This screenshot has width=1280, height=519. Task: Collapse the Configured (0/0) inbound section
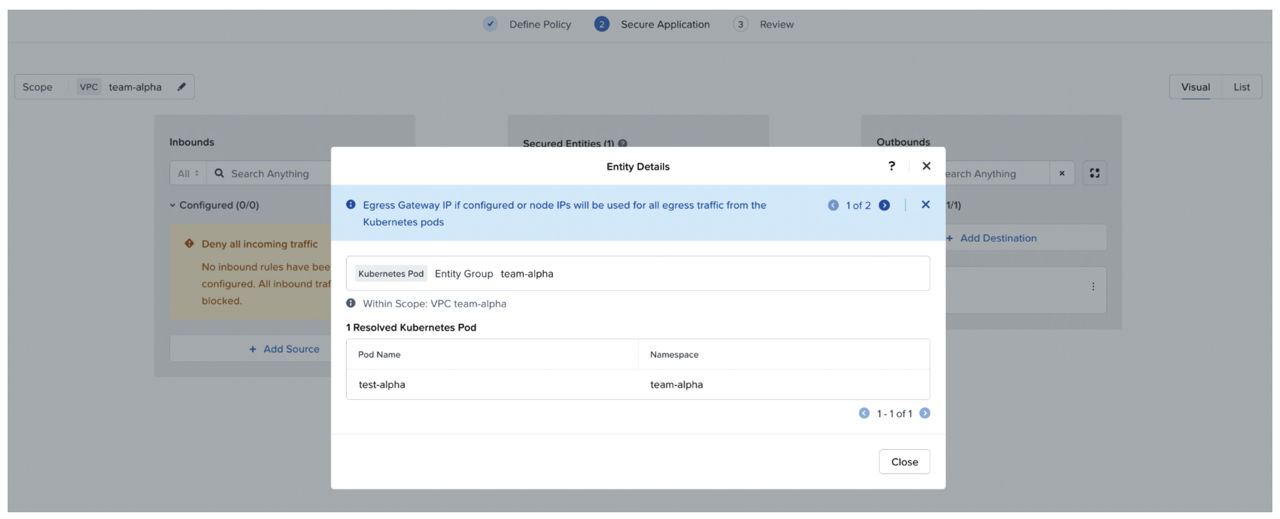coord(172,205)
